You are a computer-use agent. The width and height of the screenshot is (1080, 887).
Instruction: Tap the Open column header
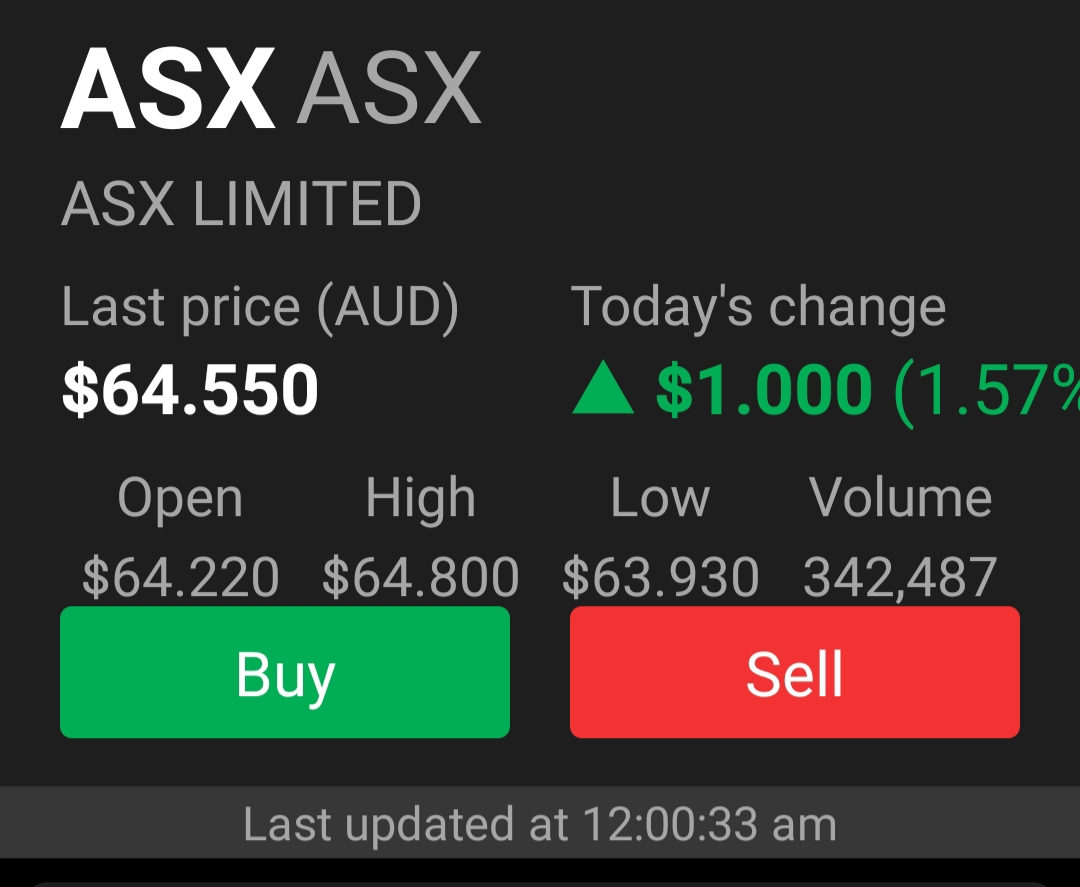click(x=180, y=497)
